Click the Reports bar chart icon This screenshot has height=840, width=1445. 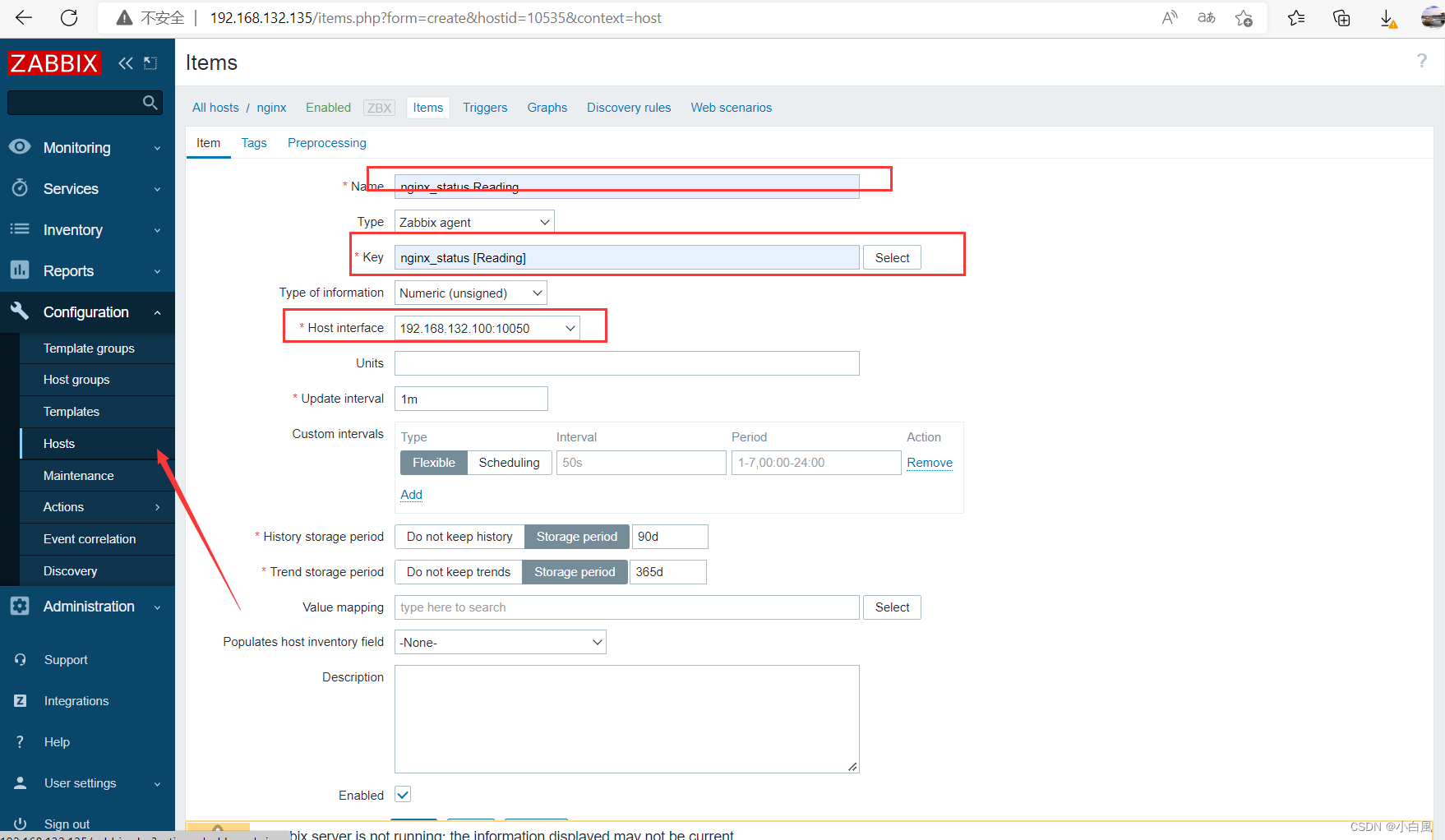click(20, 270)
